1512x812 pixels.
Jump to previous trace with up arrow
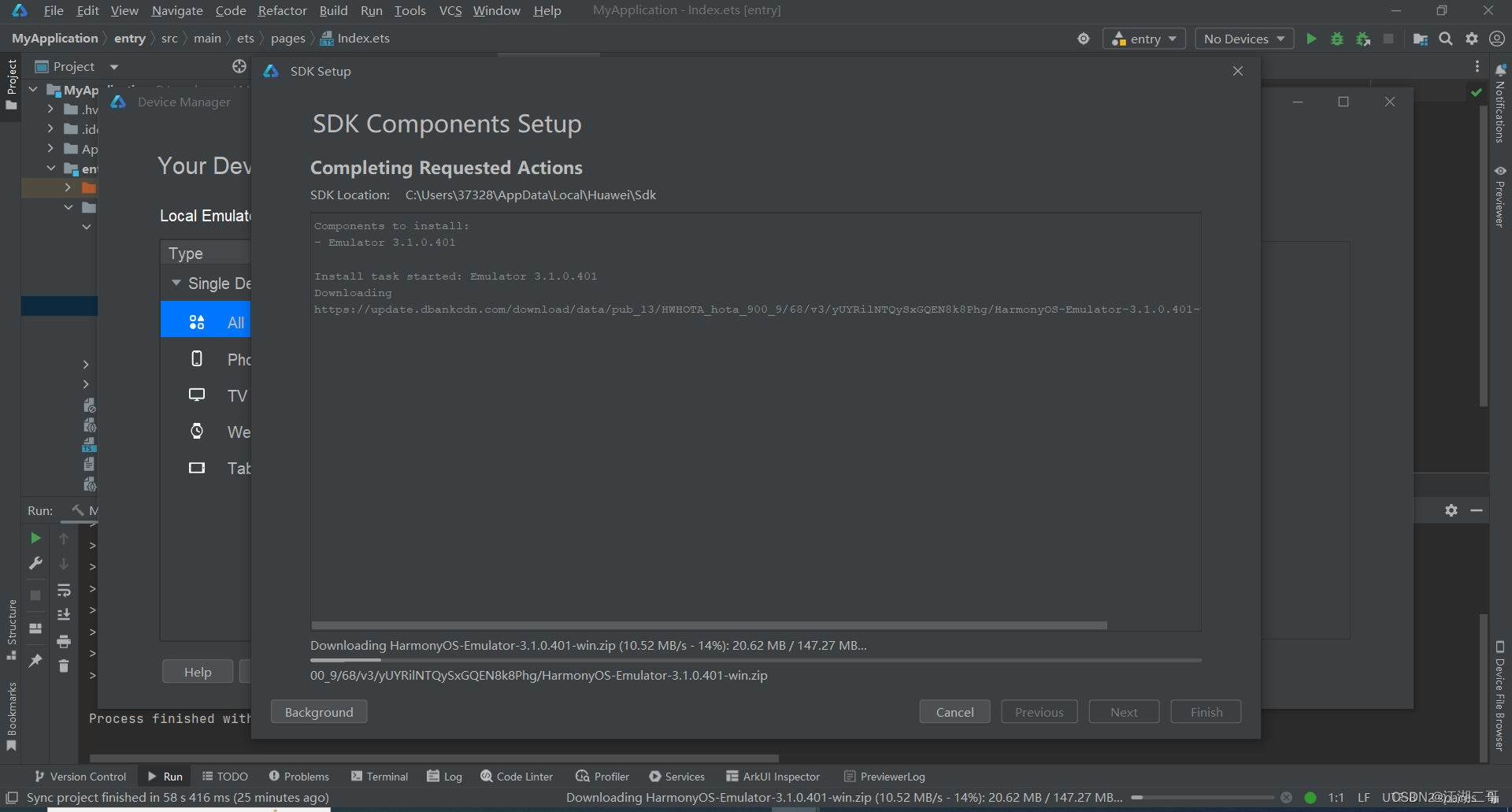pyautogui.click(x=64, y=539)
